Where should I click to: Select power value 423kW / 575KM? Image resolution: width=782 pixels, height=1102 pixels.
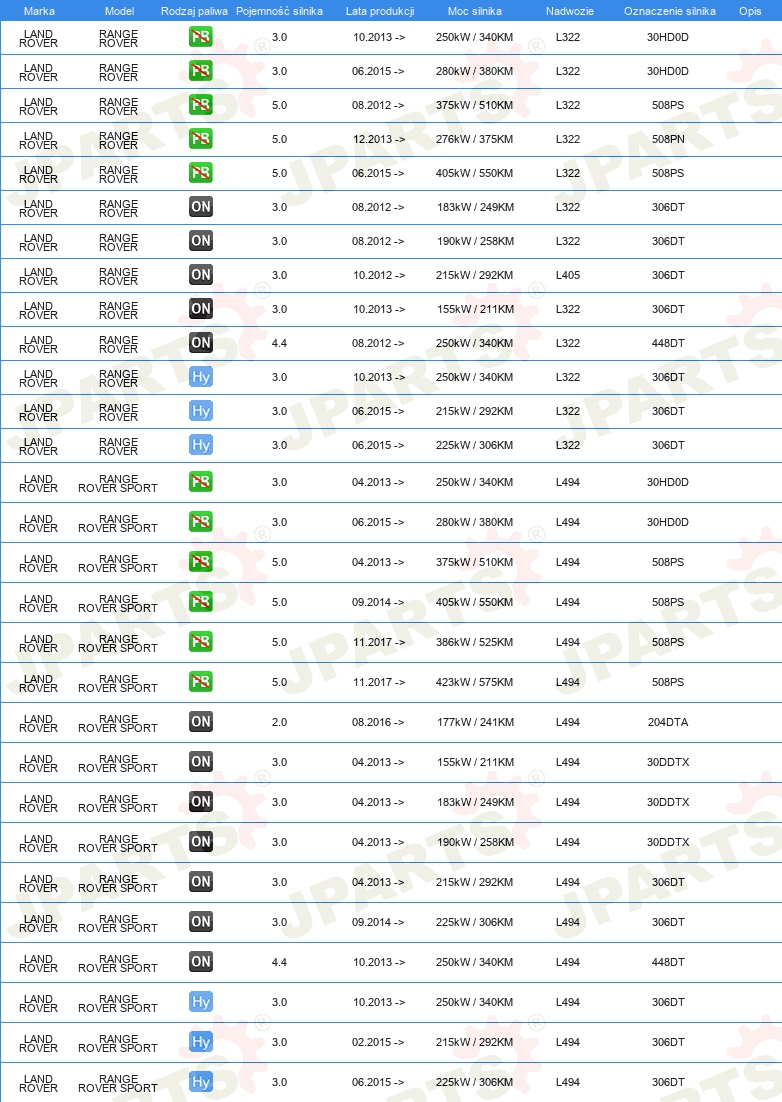pyautogui.click(x=474, y=682)
